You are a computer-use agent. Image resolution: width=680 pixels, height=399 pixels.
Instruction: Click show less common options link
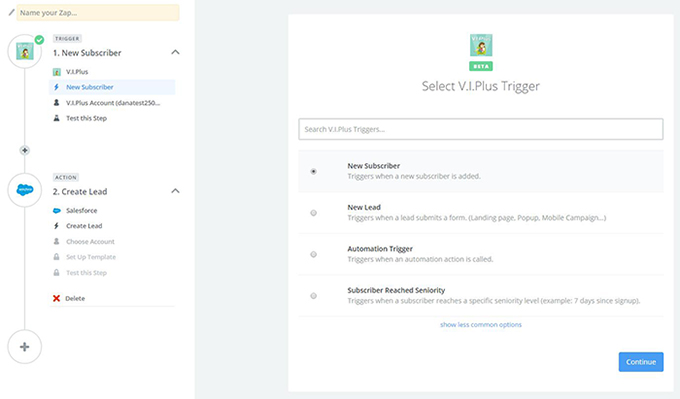pyautogui.click(x=481, y=324)
